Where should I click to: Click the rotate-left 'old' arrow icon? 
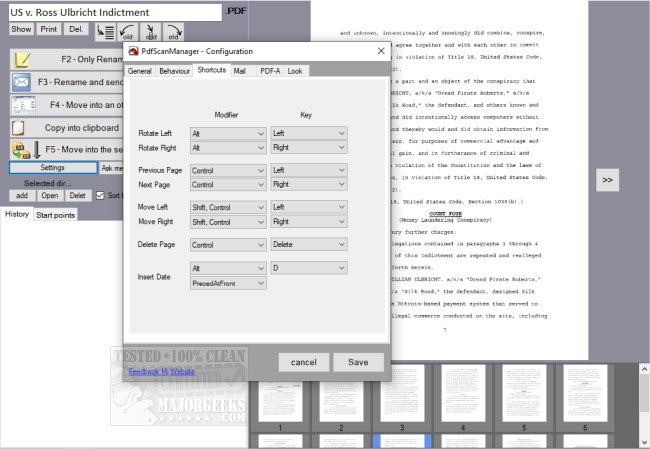[128, 32]
